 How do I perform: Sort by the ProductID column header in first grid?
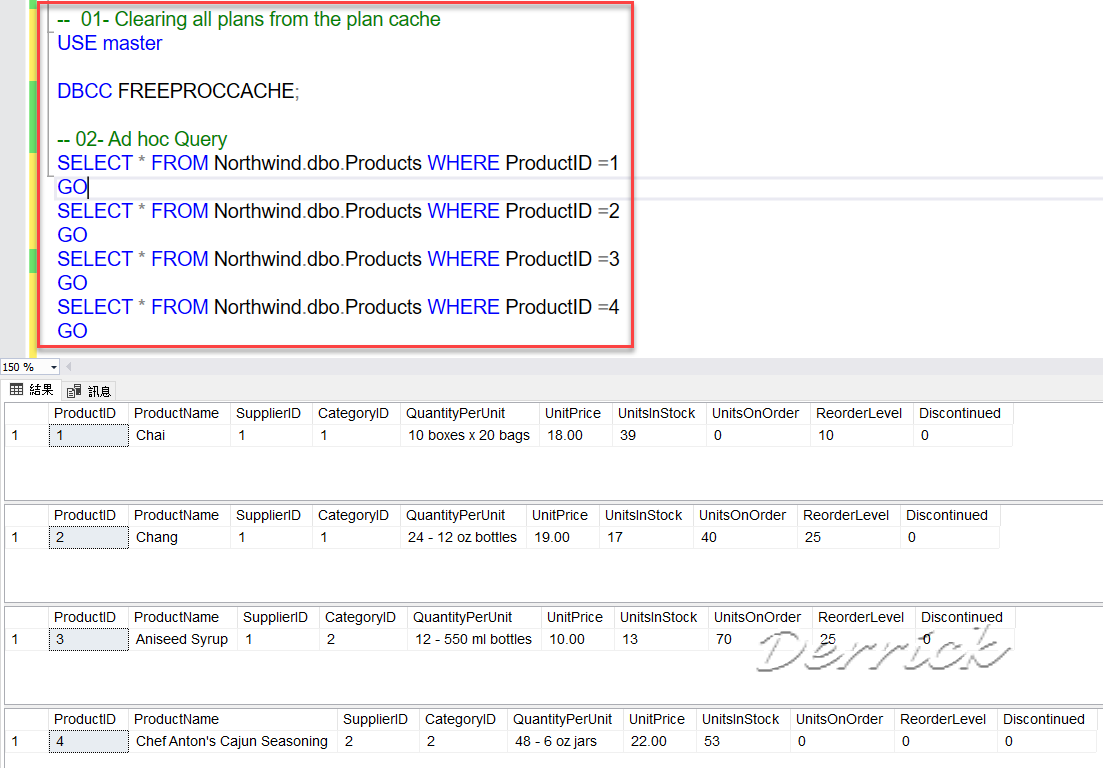pos(85,412)
